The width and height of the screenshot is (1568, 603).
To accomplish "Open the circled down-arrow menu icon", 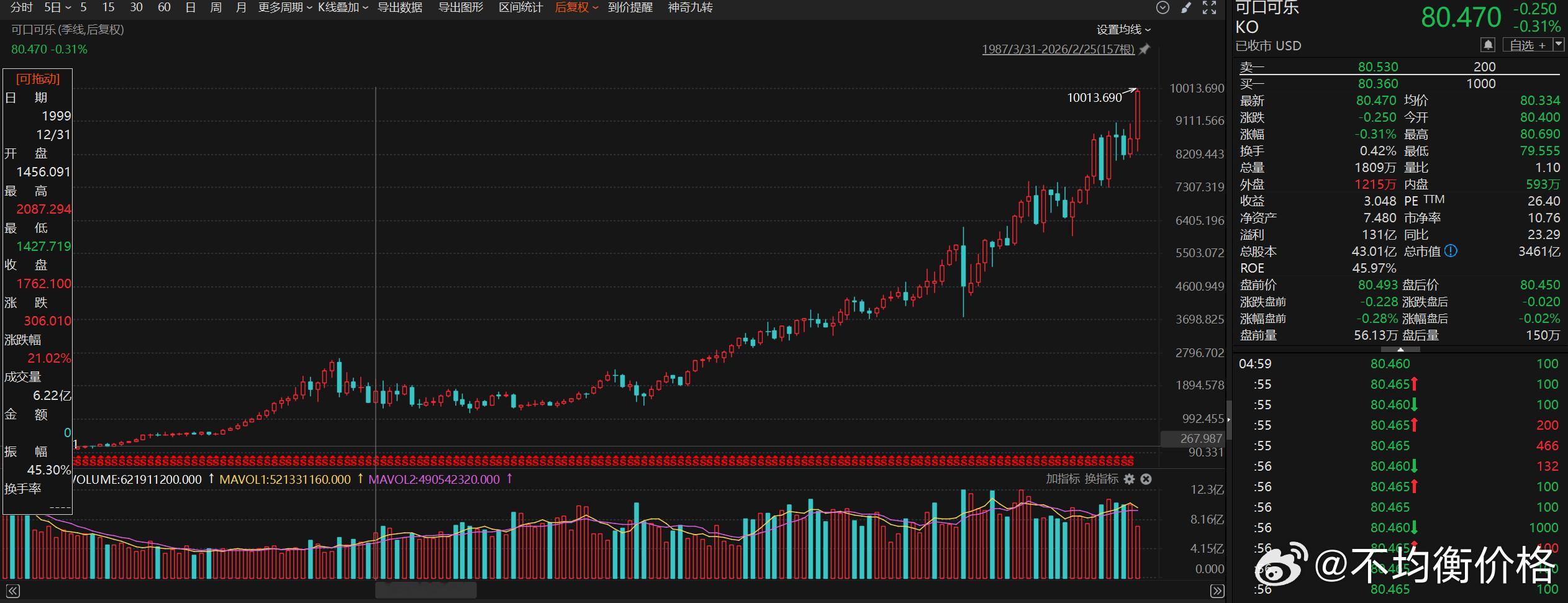I will point(1163,7).
